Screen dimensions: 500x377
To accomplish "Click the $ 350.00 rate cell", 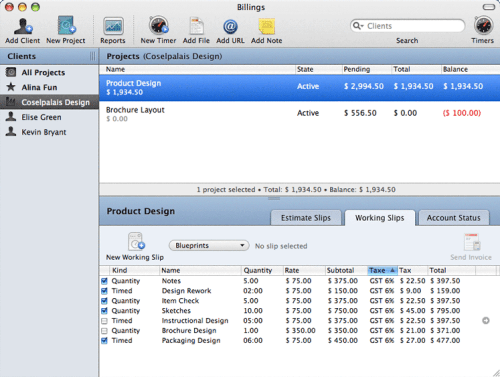I will pos(300,331).
